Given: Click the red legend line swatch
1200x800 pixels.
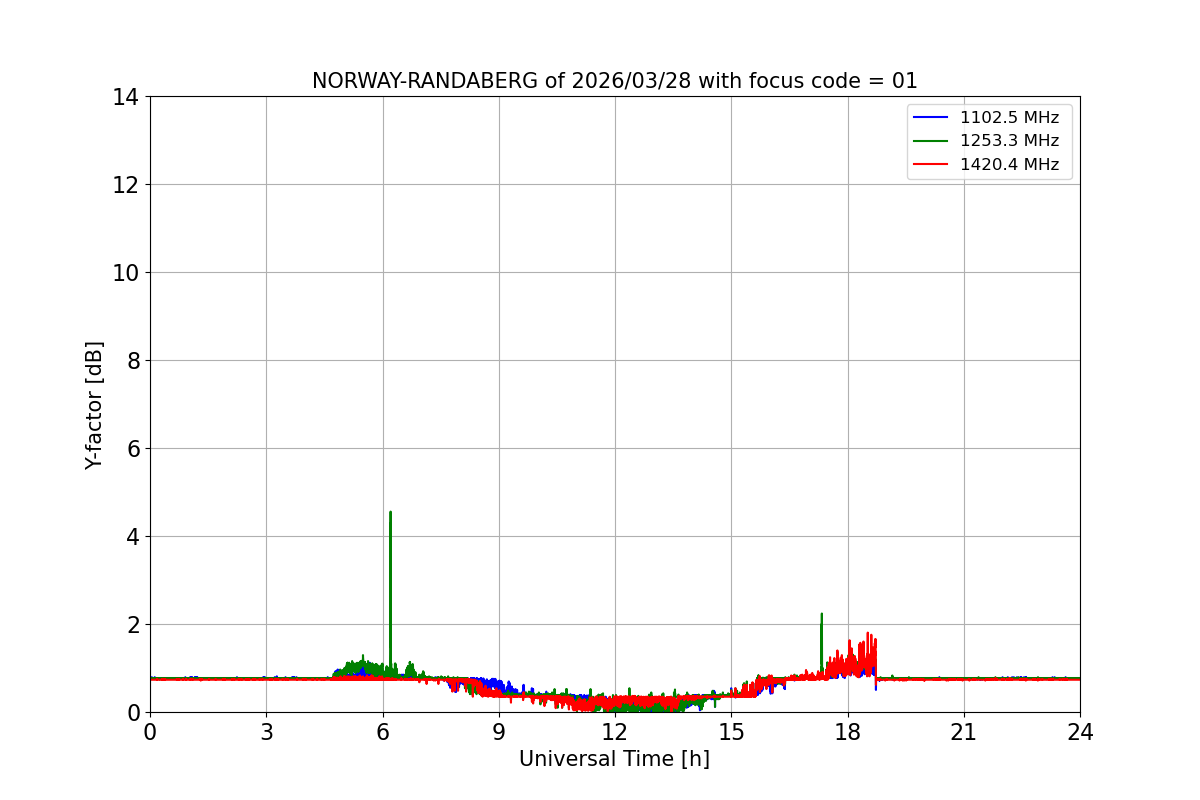Looking at the screenshot, I should tap(931, 165).
